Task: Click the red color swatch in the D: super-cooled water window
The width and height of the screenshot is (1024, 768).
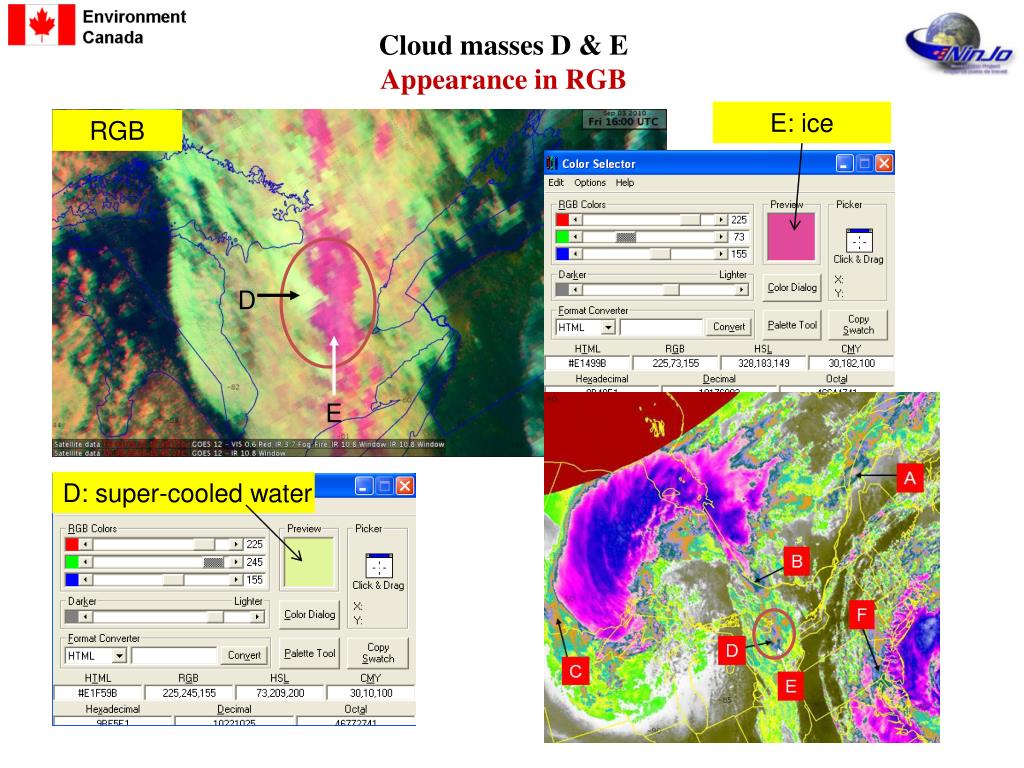Action: click(72, 544)
